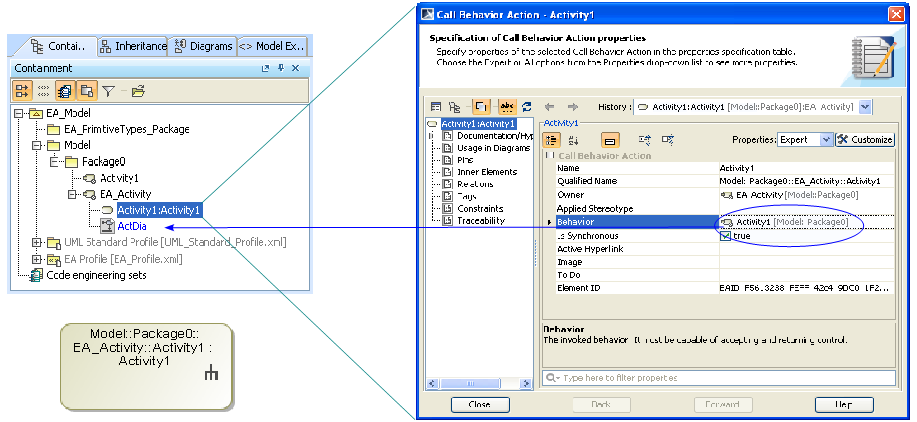The height and width of the screenshot is (422, 917).
Task: Select the Activity1:Activity1 node in Containment tree
Action: pos(160,210)
